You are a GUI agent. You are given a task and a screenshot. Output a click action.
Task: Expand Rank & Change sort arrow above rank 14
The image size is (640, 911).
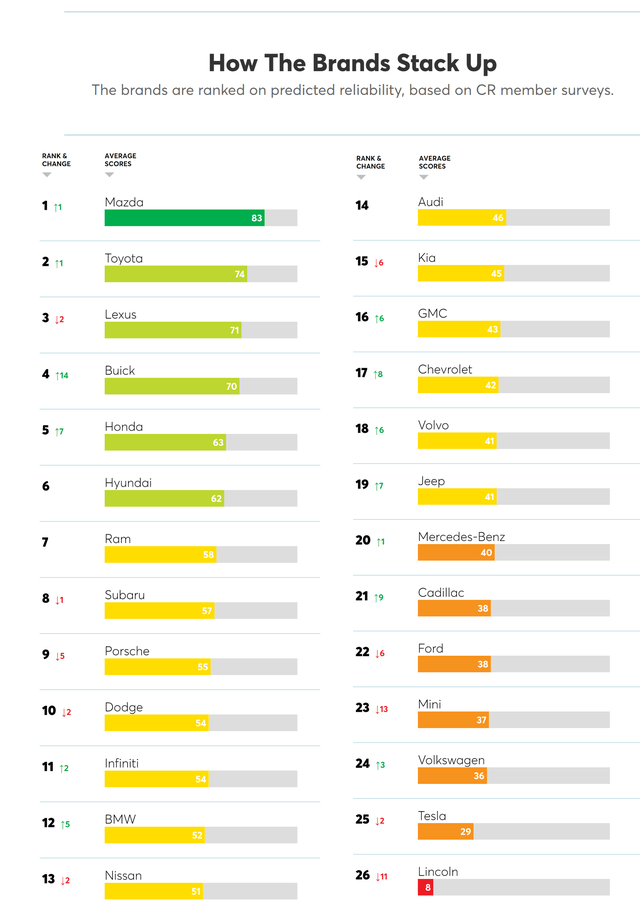(x=360, y=177)
